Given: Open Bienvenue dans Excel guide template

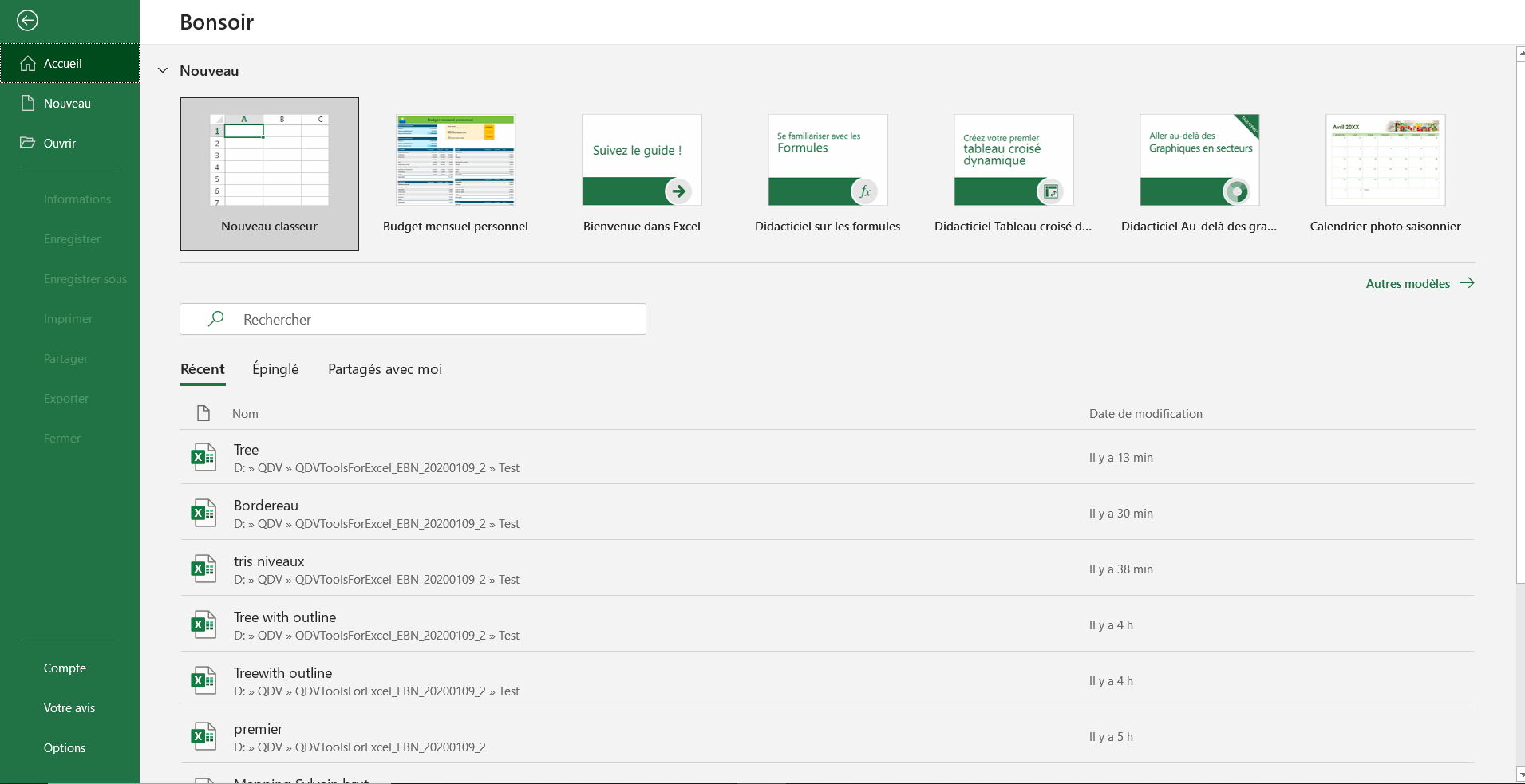Looking at the screenshot, I should [642, 174].
